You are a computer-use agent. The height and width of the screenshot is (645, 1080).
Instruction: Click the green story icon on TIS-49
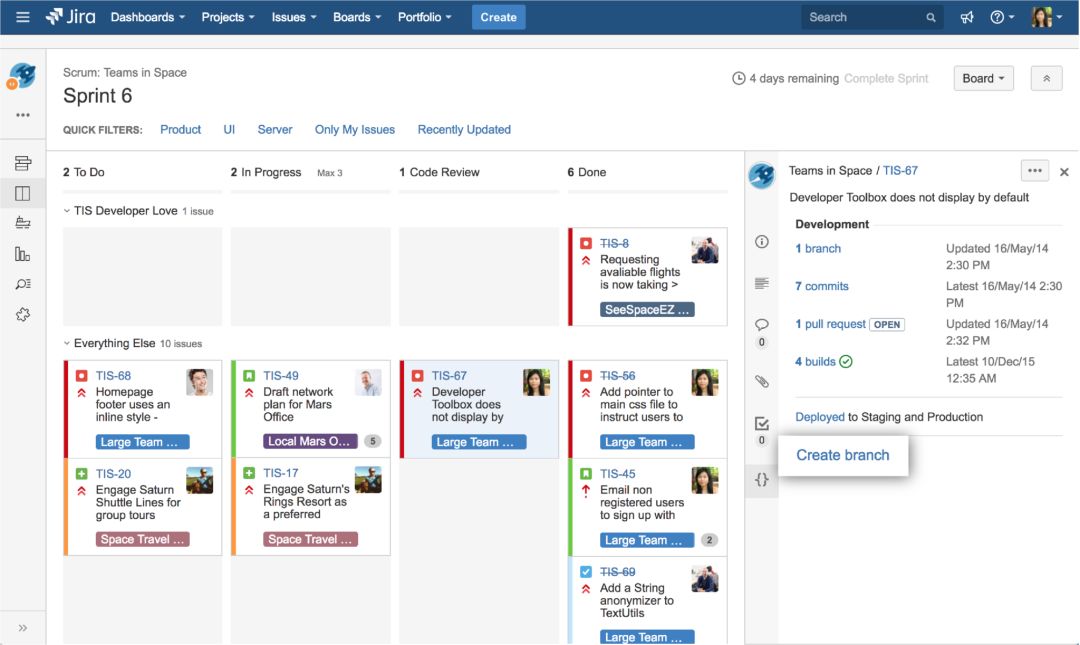[x=249, y=376]
